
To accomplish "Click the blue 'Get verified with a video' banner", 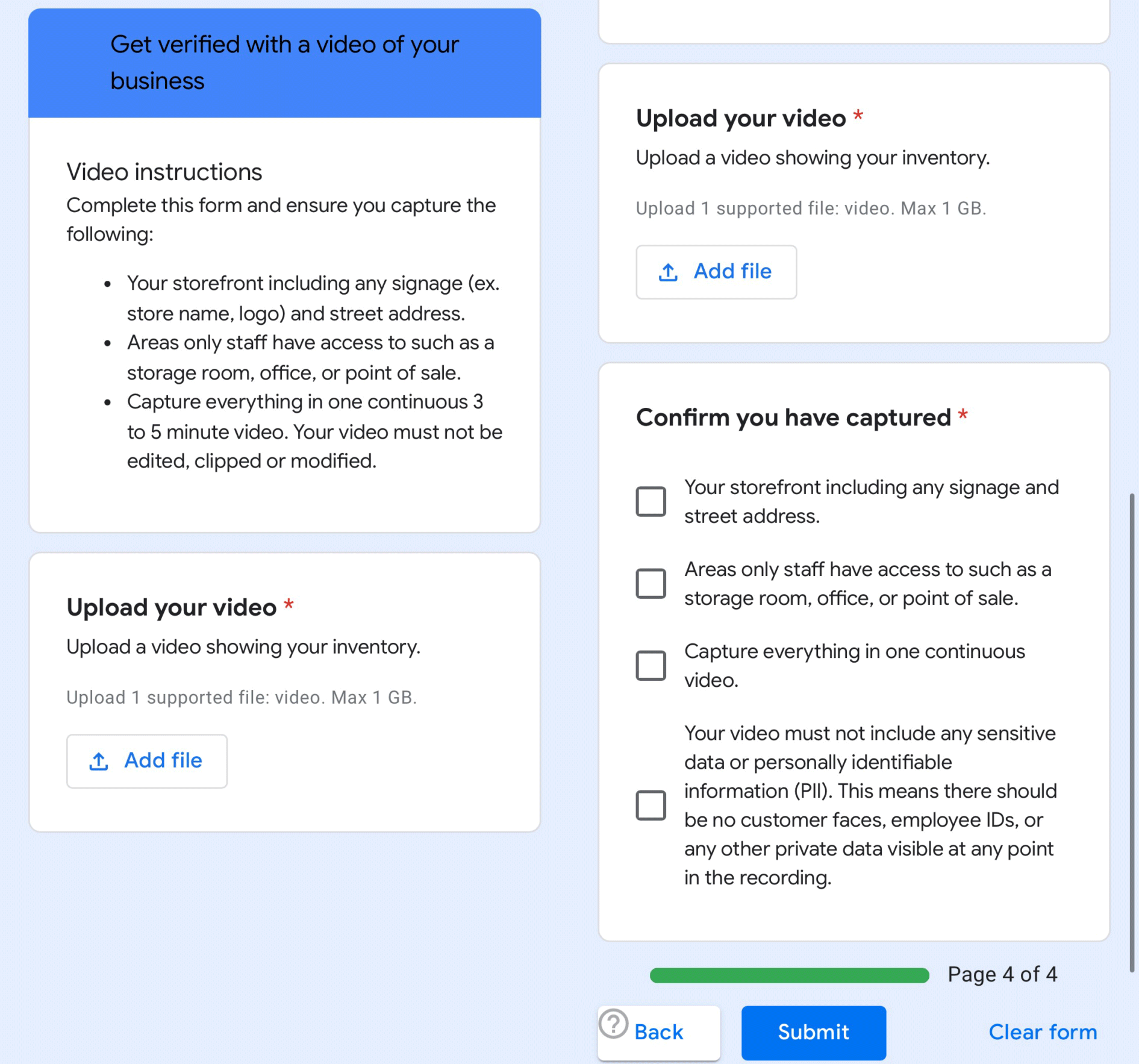I will (x=284, y=63).
